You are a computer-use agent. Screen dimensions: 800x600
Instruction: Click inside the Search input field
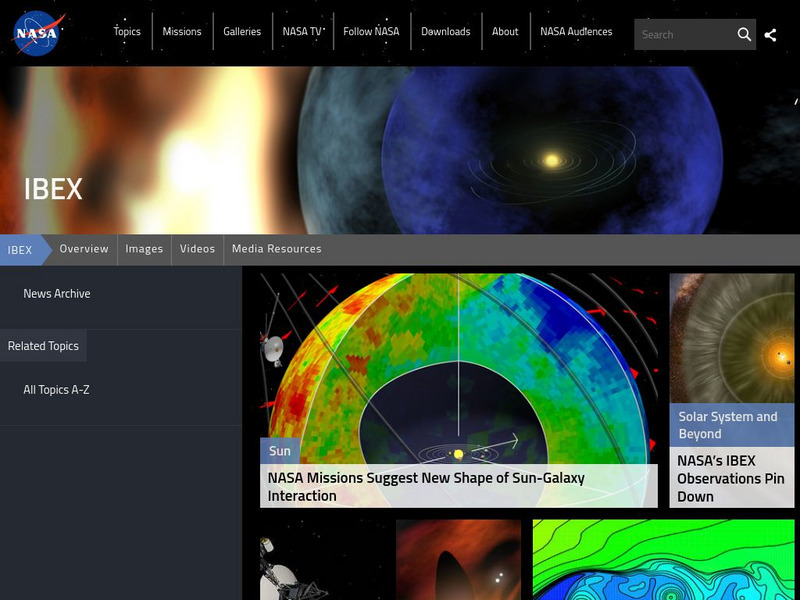(680, 33)
